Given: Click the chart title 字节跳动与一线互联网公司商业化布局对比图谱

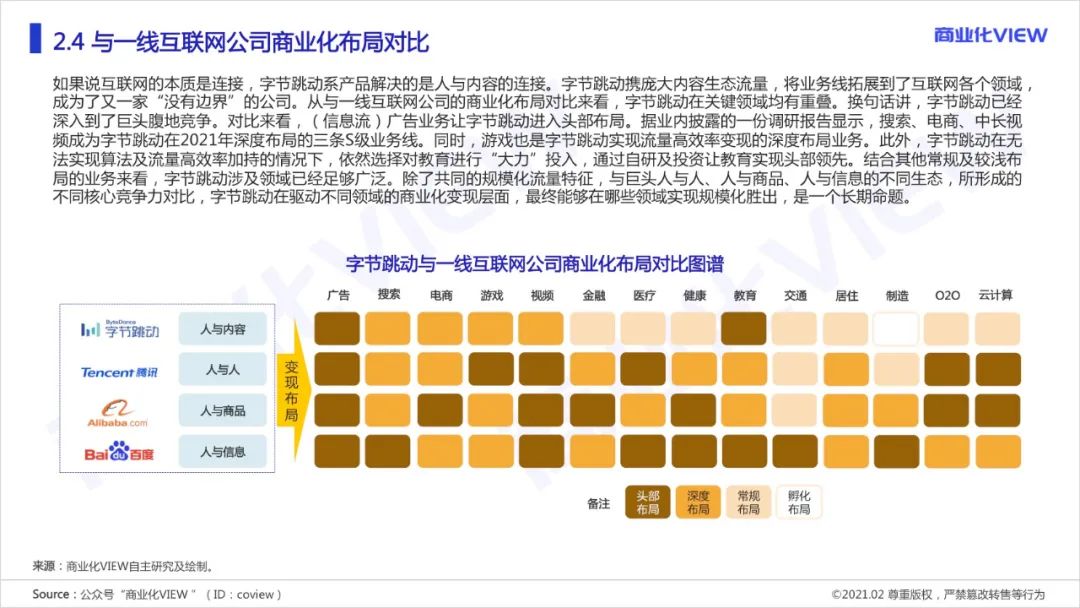Looking at the screenshot, I should (534, 264).
